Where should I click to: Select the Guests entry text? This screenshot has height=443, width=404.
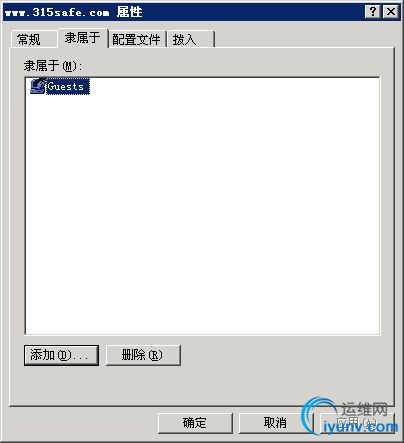(68, 86)
